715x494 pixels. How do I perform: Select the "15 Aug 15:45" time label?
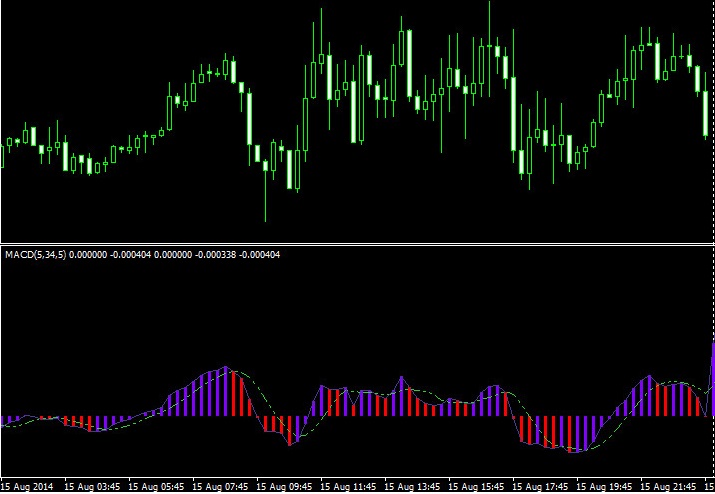click(477, 486)
